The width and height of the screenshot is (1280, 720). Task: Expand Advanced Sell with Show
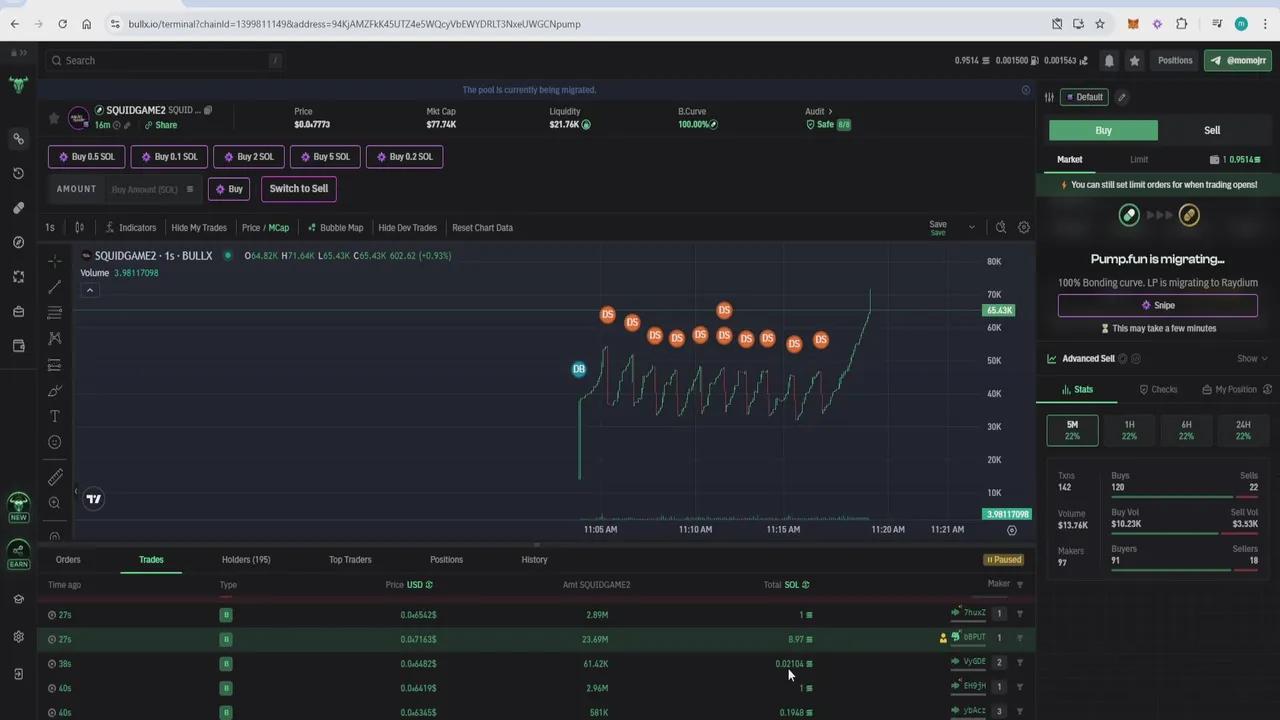(x=1252, y=359)
